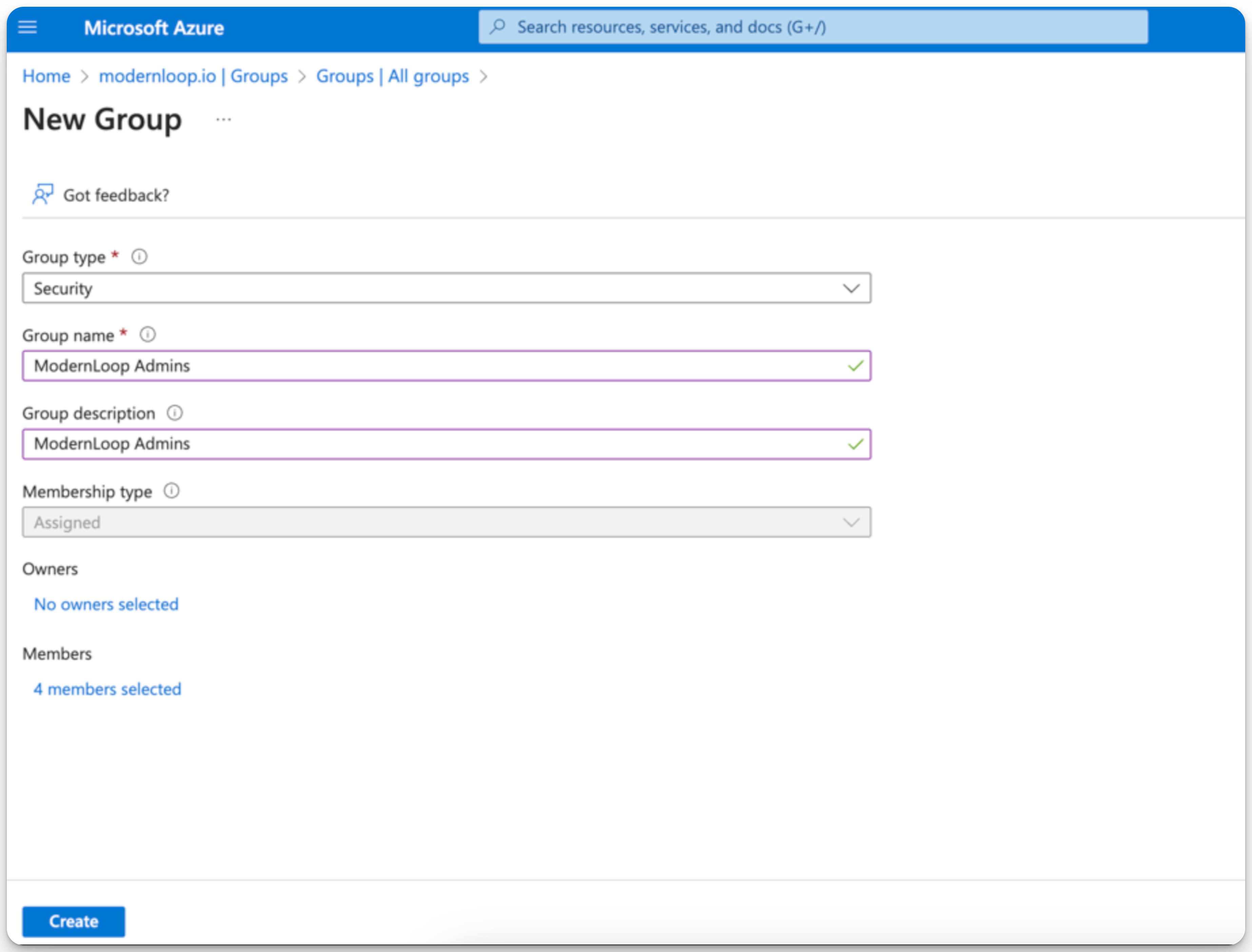Click the Members section heading
Screen dimensions: 1252x952
click(57, 653)
